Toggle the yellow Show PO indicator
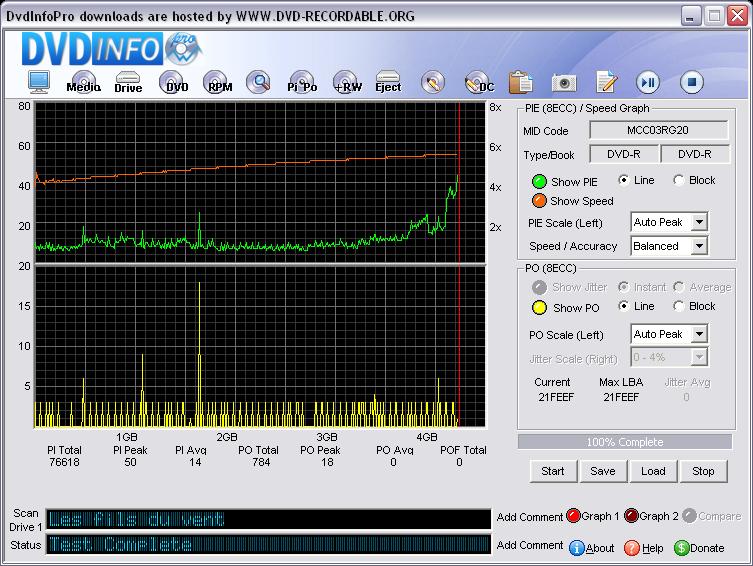The image size is (753, 566). pyautogui.click(x=539, y=307)
